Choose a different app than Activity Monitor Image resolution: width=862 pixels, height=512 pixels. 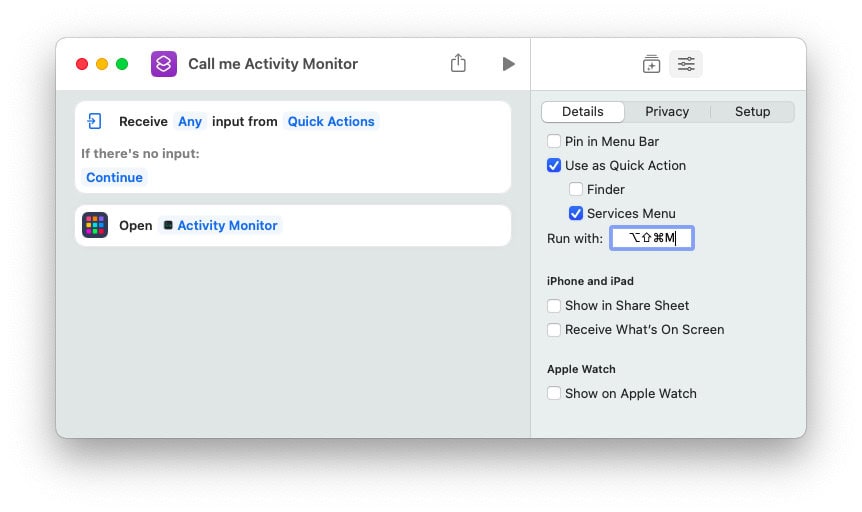click(220, 225)
